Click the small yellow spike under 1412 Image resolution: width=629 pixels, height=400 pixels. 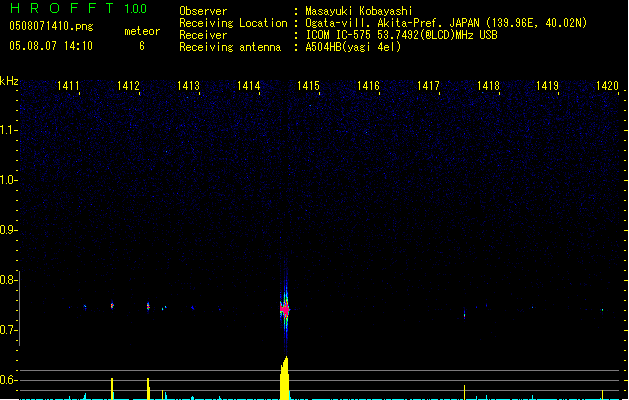tap(112, 388)
